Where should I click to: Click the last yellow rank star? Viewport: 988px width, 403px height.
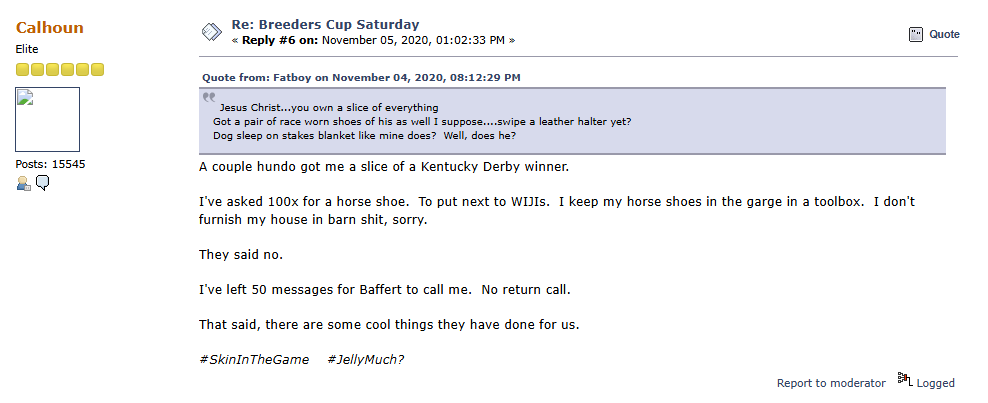point(97,69)
